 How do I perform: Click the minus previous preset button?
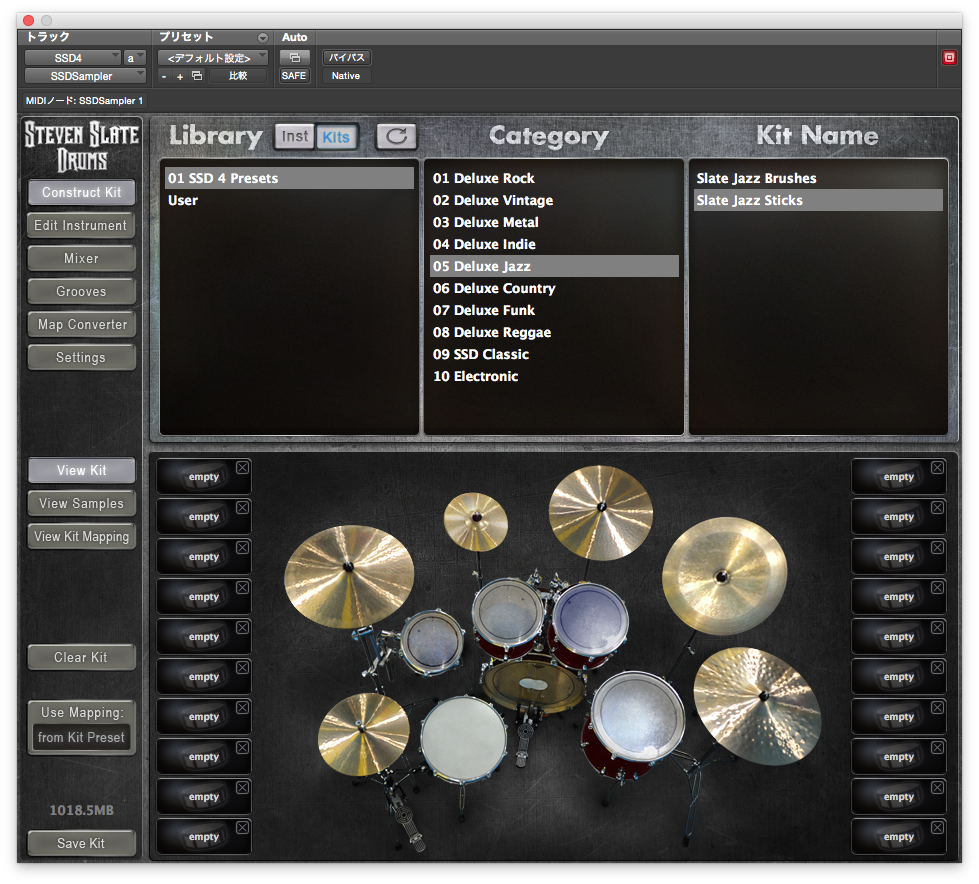click(164, 76)
